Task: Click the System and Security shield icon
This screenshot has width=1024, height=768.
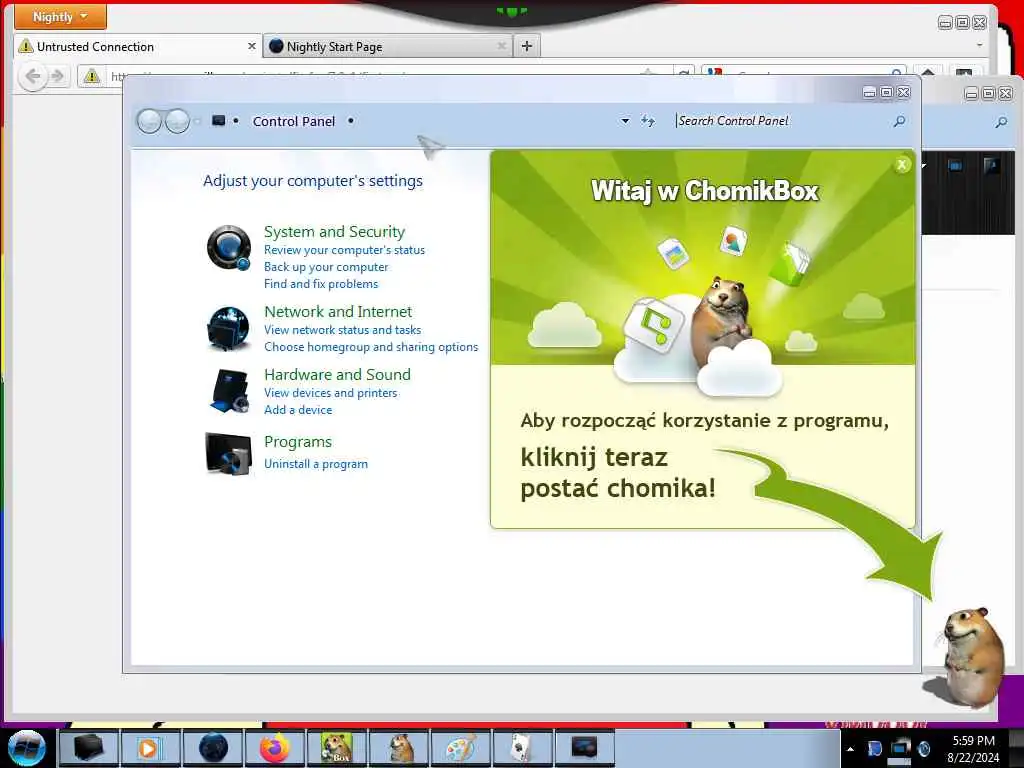Action: pyautogui.click(x=229, y=248)
